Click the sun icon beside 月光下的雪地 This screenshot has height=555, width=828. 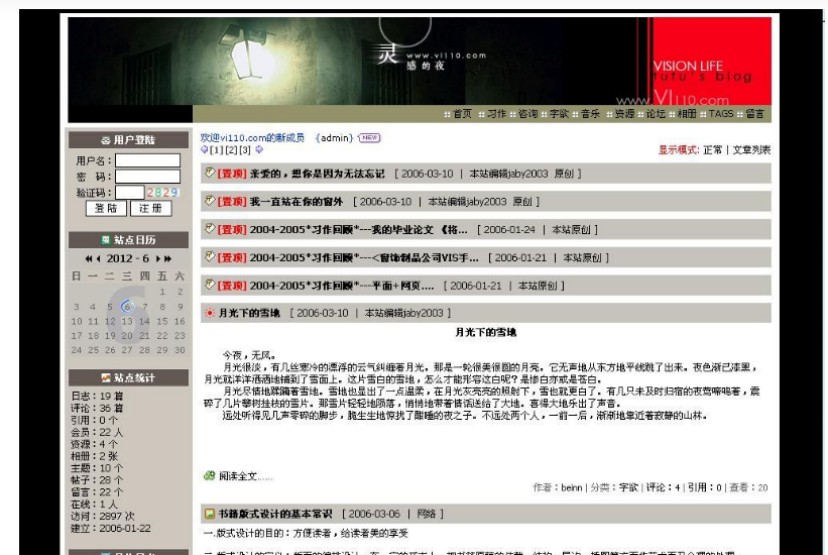coord(209,313)
